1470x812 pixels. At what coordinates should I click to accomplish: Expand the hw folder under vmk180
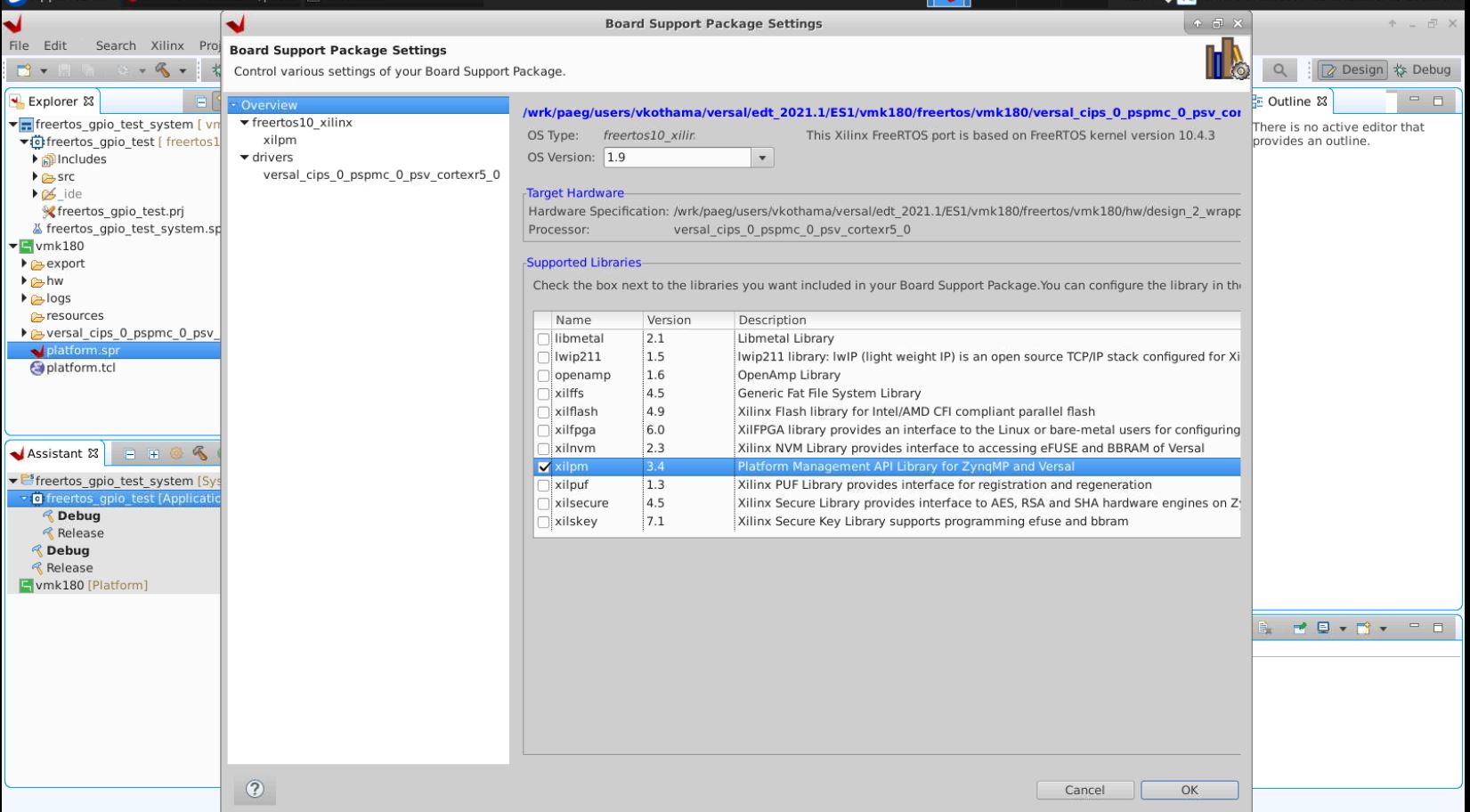(x=24, y=280)
